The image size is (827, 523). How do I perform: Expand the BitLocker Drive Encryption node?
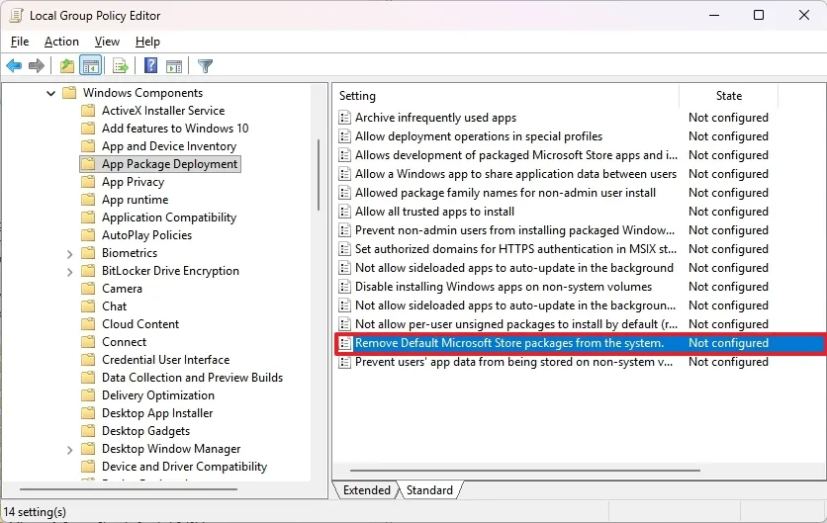pos(70,271)
